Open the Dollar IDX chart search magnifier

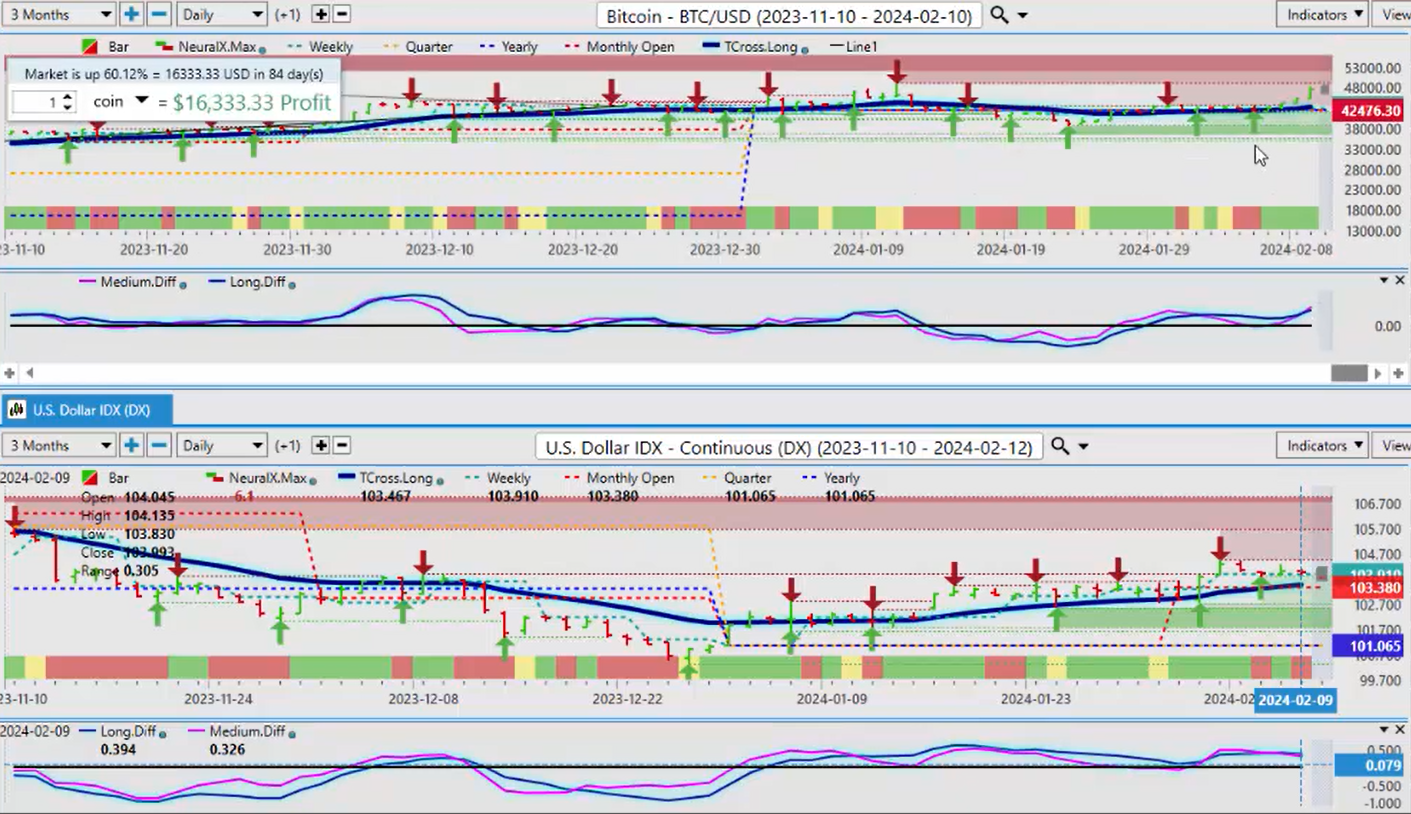[1059, 446]
